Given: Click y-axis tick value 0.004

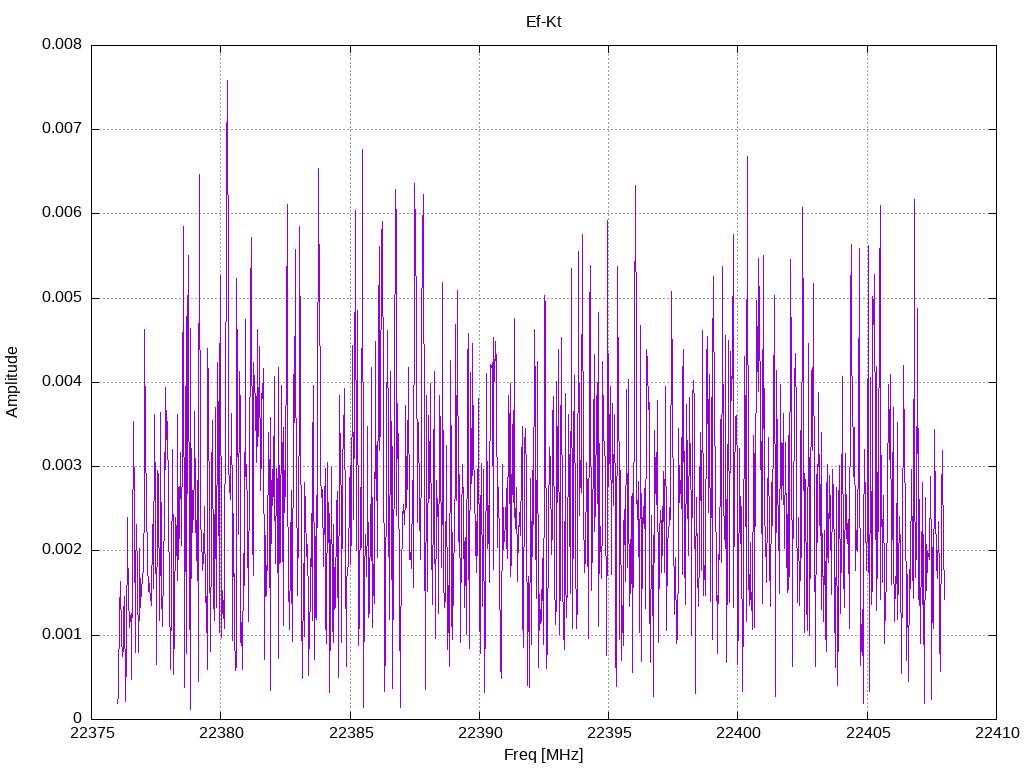Looking at the screenshot, I should [62, 381].
